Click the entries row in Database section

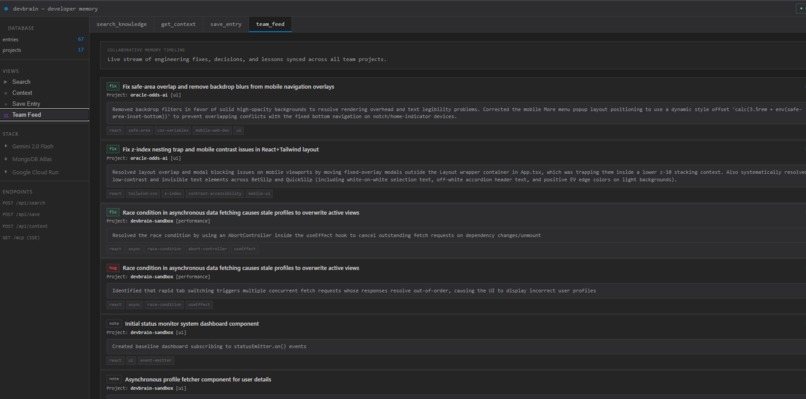point(43,39)
